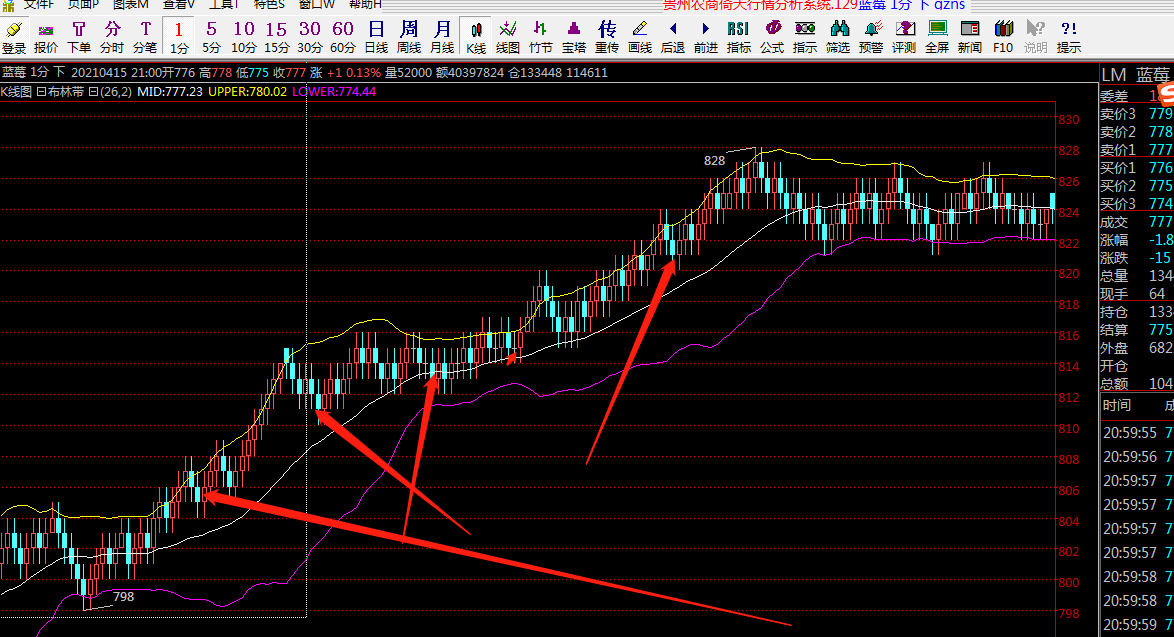Switch to the 10分 period
This screenshot has width=1174, height=637.
[x=243, y=37]
